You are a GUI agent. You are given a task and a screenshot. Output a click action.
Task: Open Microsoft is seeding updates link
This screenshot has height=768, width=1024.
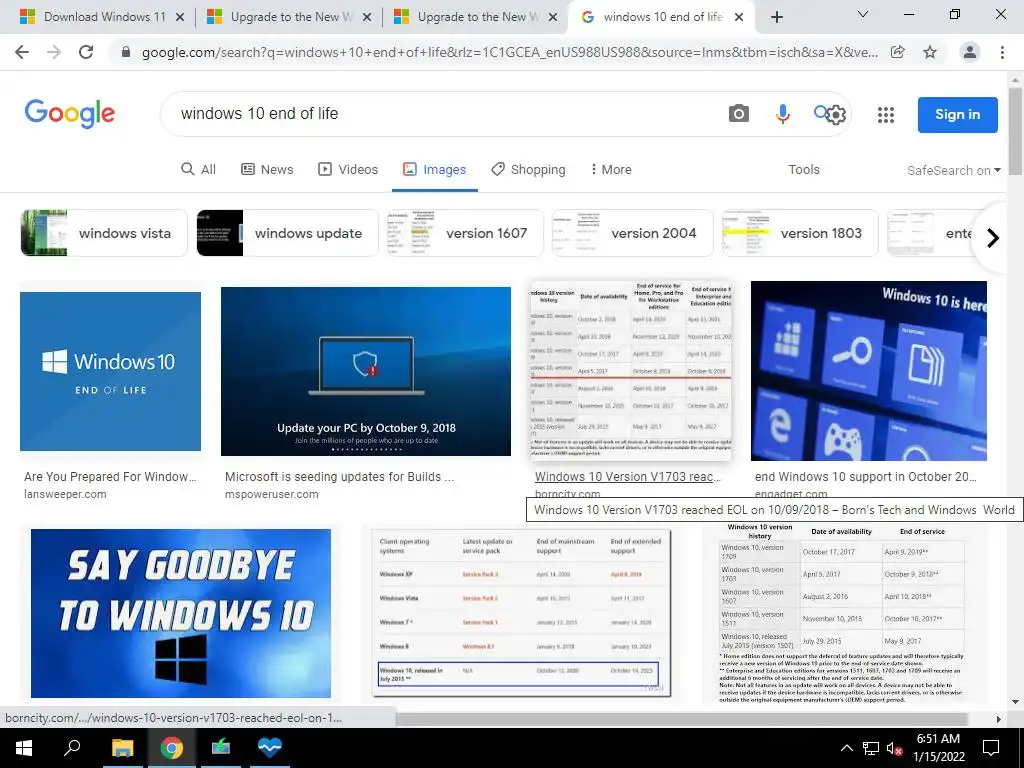[x=340, y=477]
